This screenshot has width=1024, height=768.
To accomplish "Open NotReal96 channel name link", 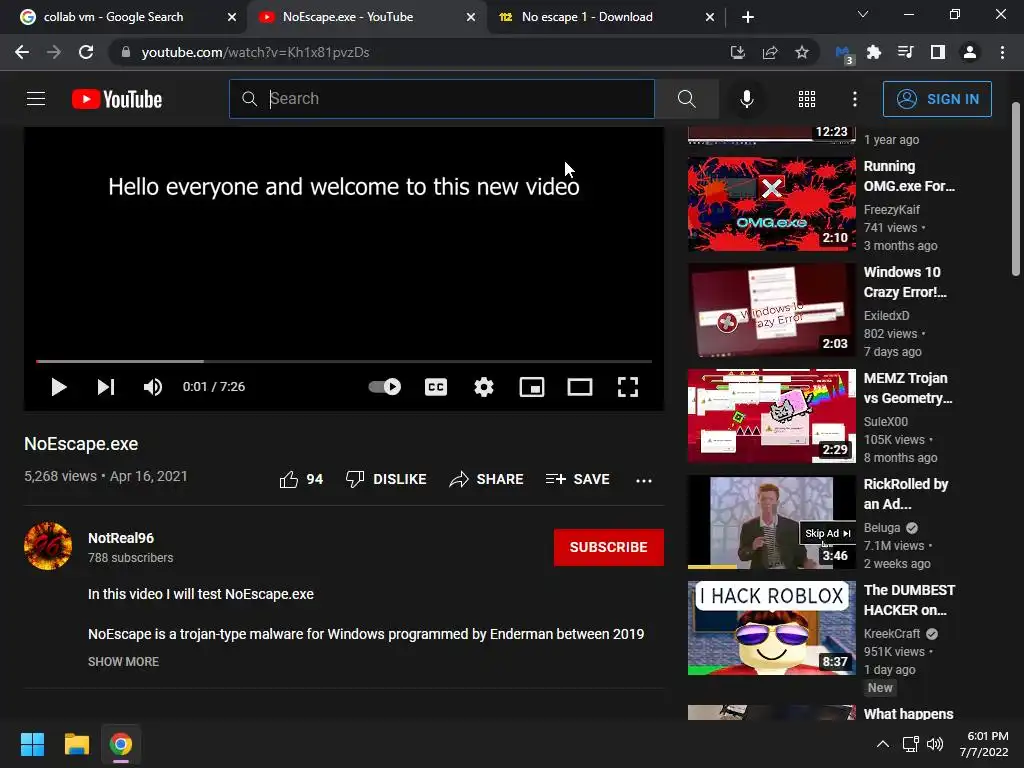I will 121,538.
